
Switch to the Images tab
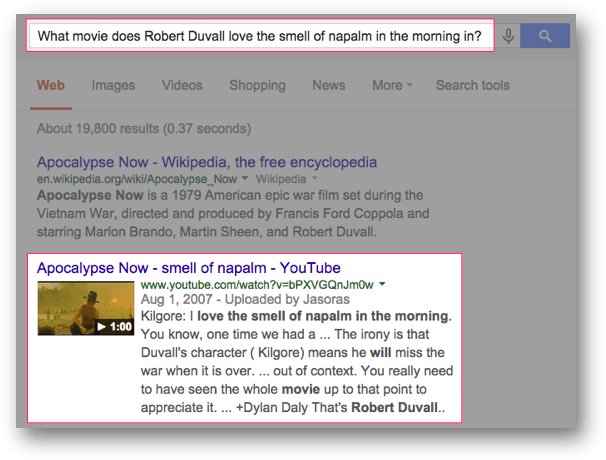pyautogui.click(x=113, y=85)
